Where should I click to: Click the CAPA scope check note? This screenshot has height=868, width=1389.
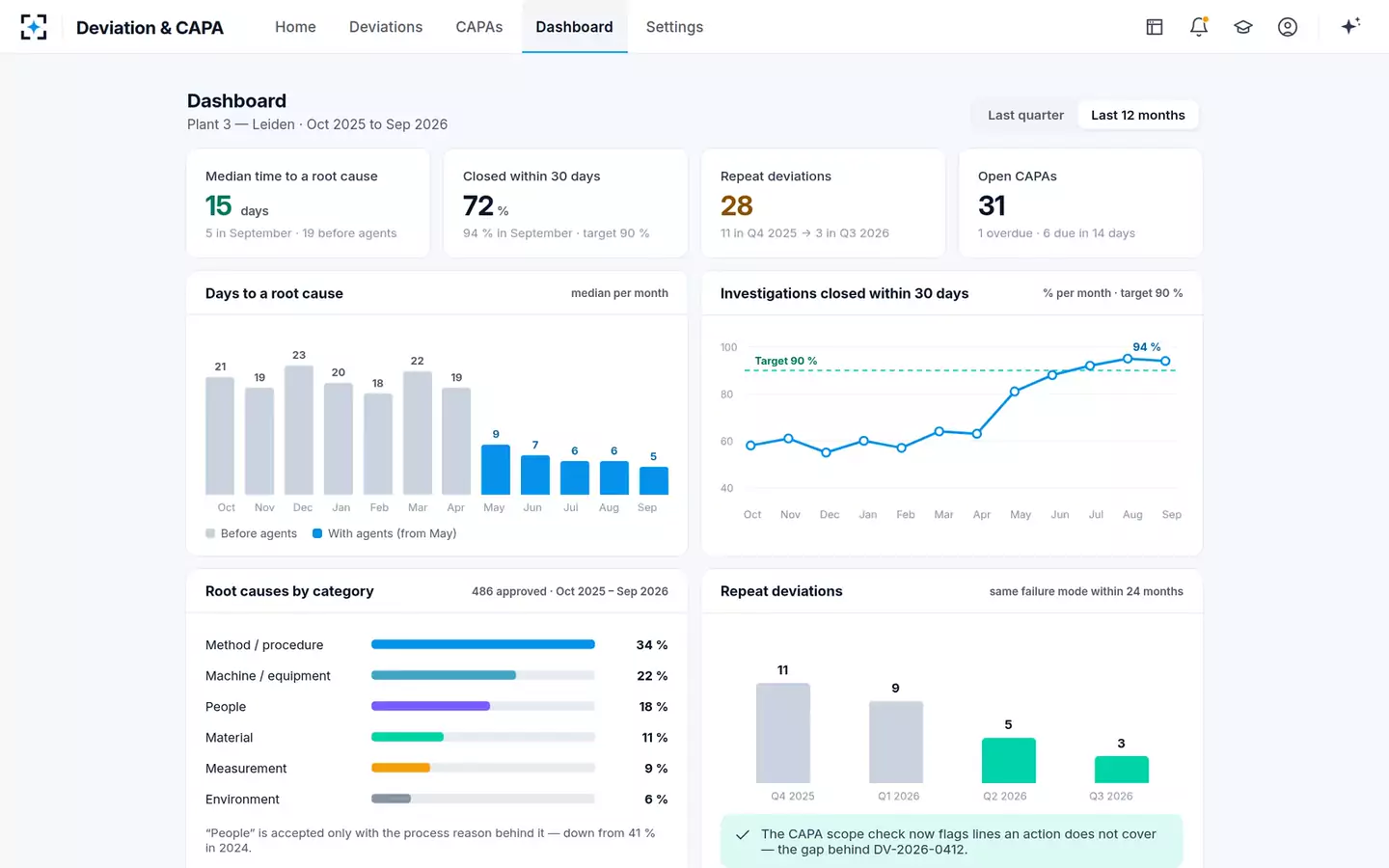pos(952,841)
